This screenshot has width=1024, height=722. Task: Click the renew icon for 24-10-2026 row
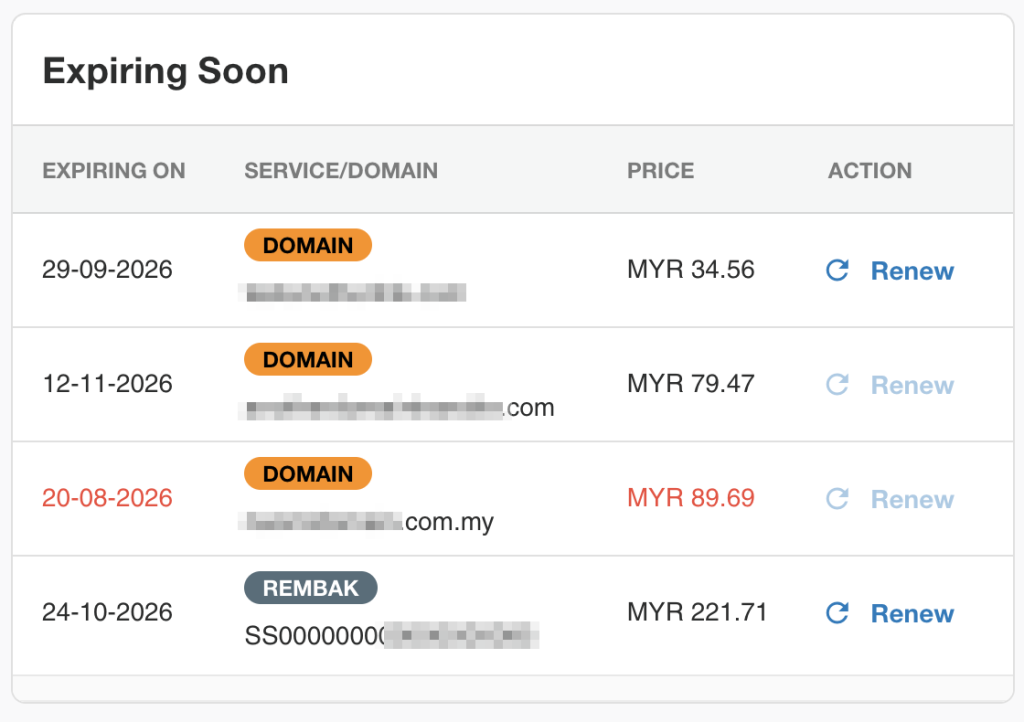(837, 613)
